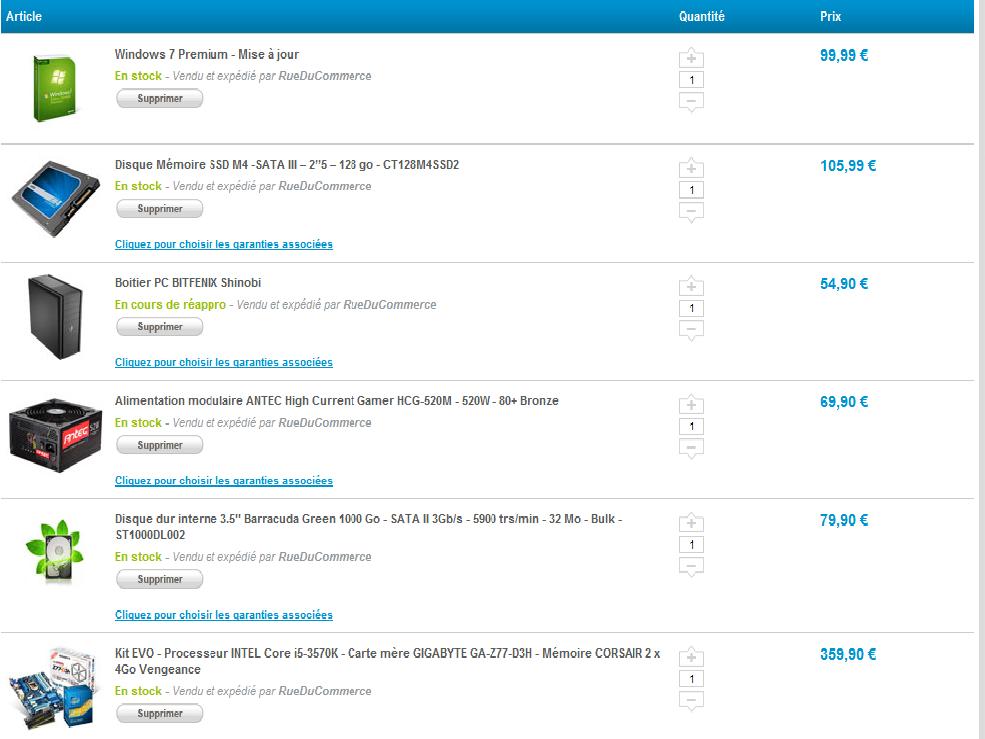Decrease quantity of Barracuda Green hard drive
This screenshot has height=739, width=985.
click(x=691, y=567)
